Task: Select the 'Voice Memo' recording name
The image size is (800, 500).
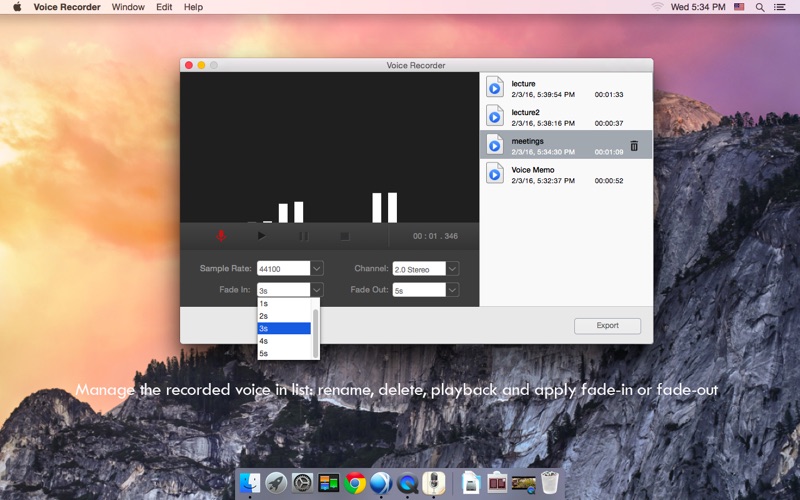Action: 533,170
